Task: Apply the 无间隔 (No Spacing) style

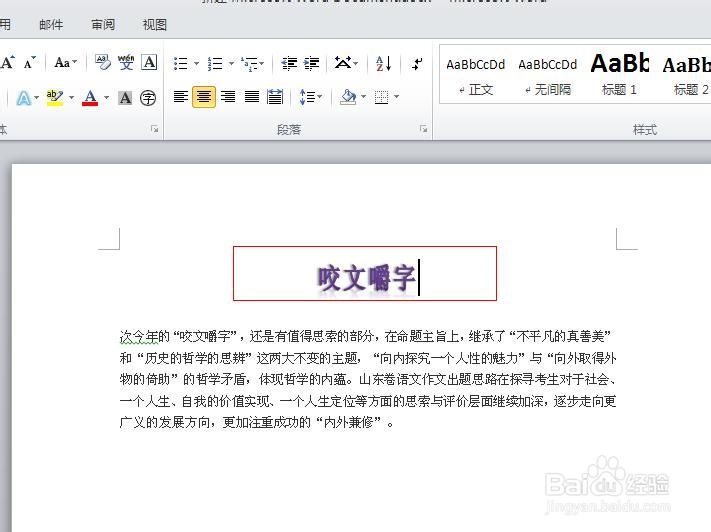Action: (x=547, y=76)
